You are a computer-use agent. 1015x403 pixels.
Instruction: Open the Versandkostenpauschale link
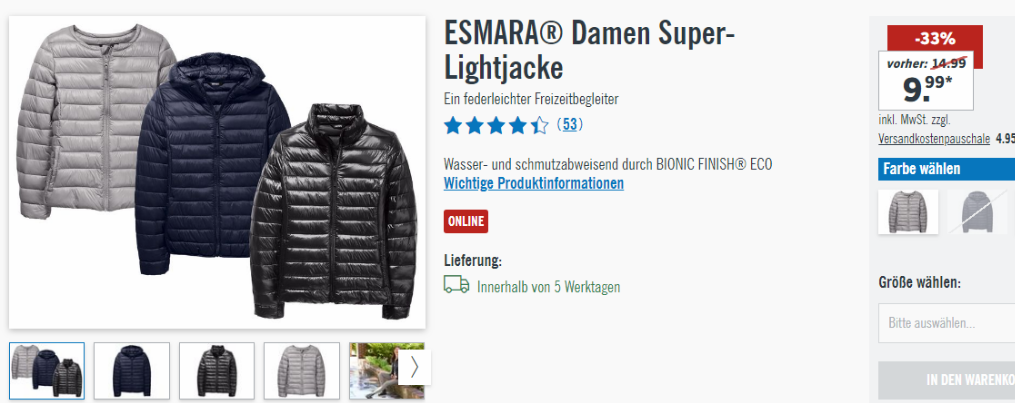coord(933,138)
